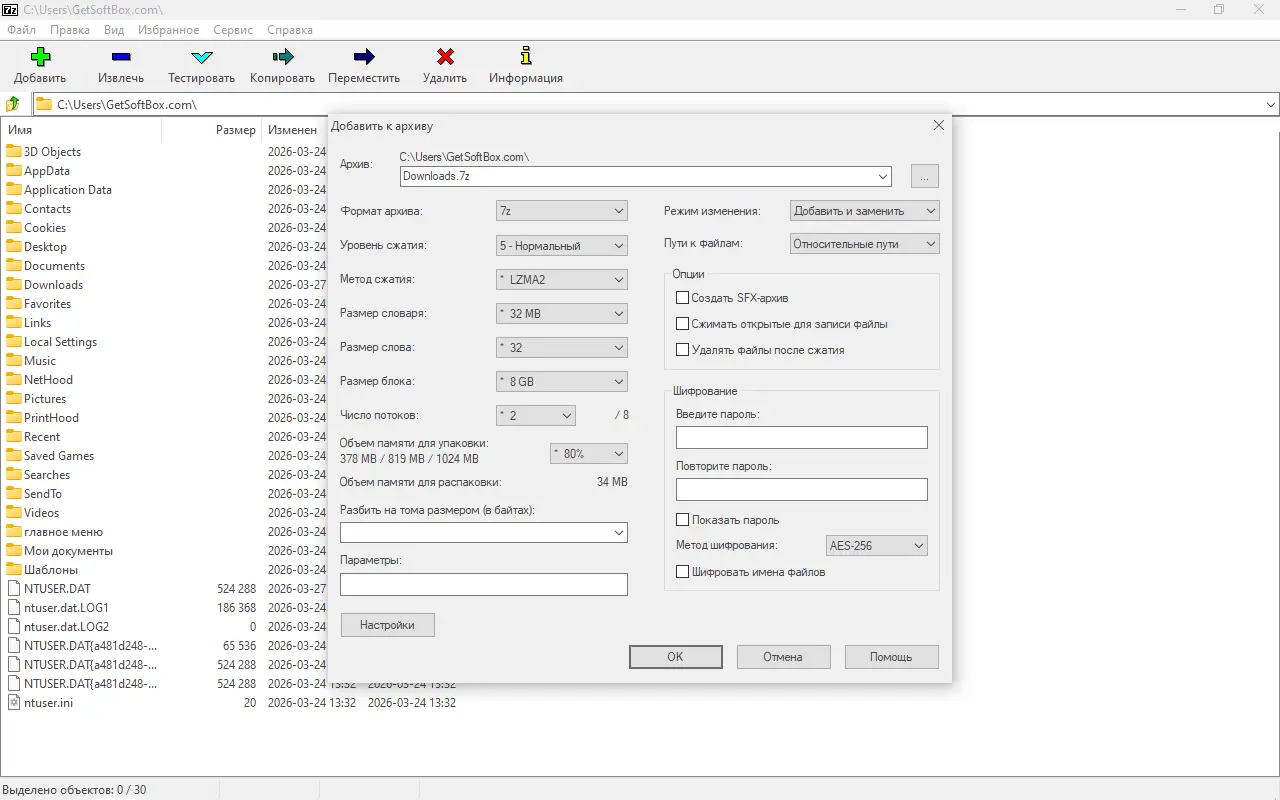Click the Настройки button
1280x800 pixels.
[x=387, y=625]
